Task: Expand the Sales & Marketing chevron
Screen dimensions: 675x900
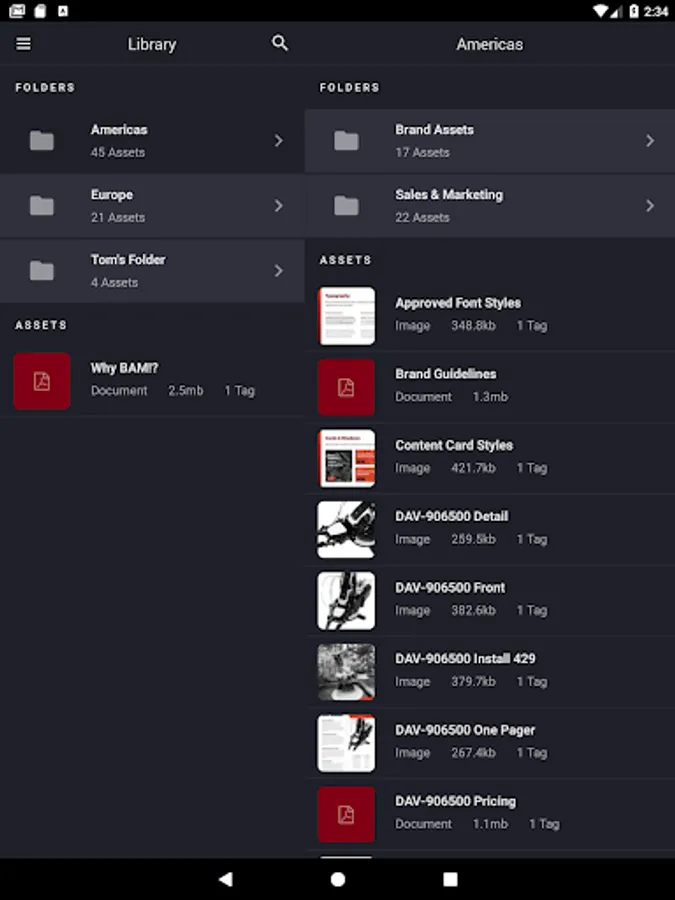Action: point(650,205)
